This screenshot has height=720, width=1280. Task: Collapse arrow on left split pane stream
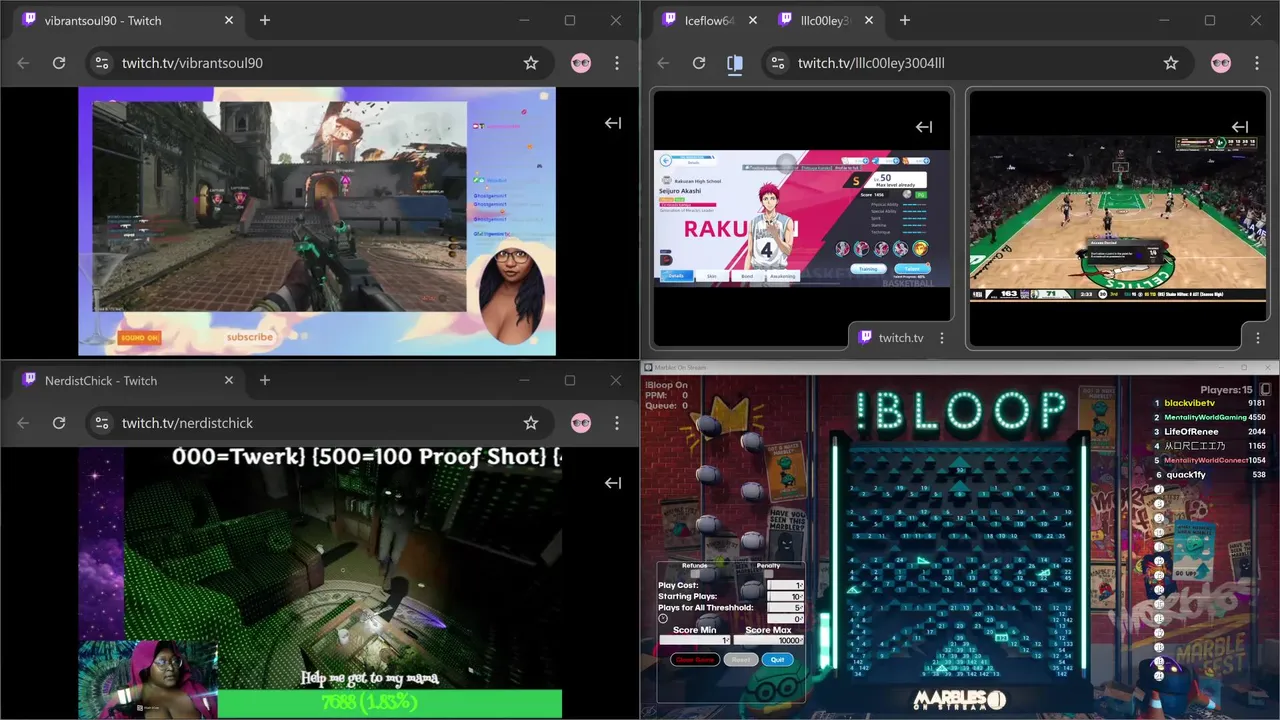tap(924, 127)
